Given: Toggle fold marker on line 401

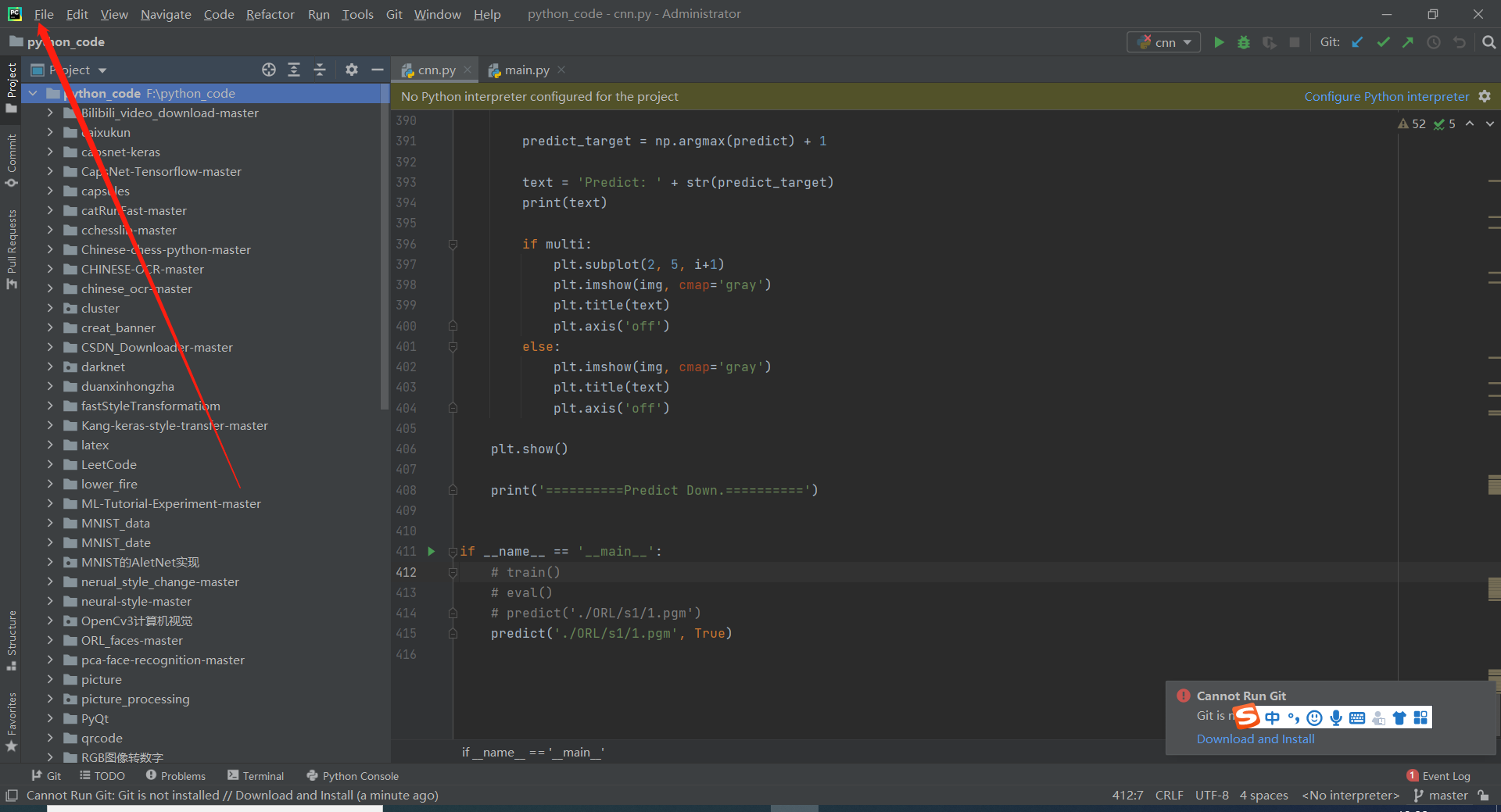Looking at the screenshot, I should (x=453, y=346).
